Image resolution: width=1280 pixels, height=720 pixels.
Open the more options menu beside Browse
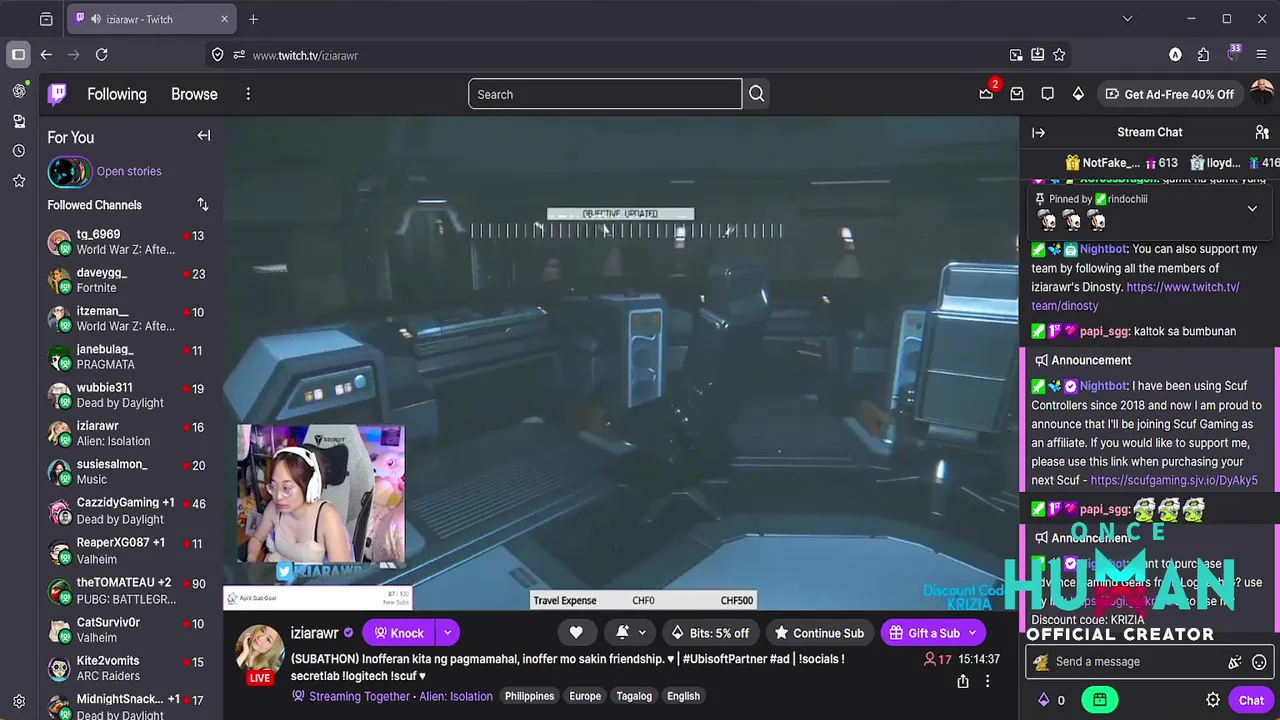(x=248, y=94)
